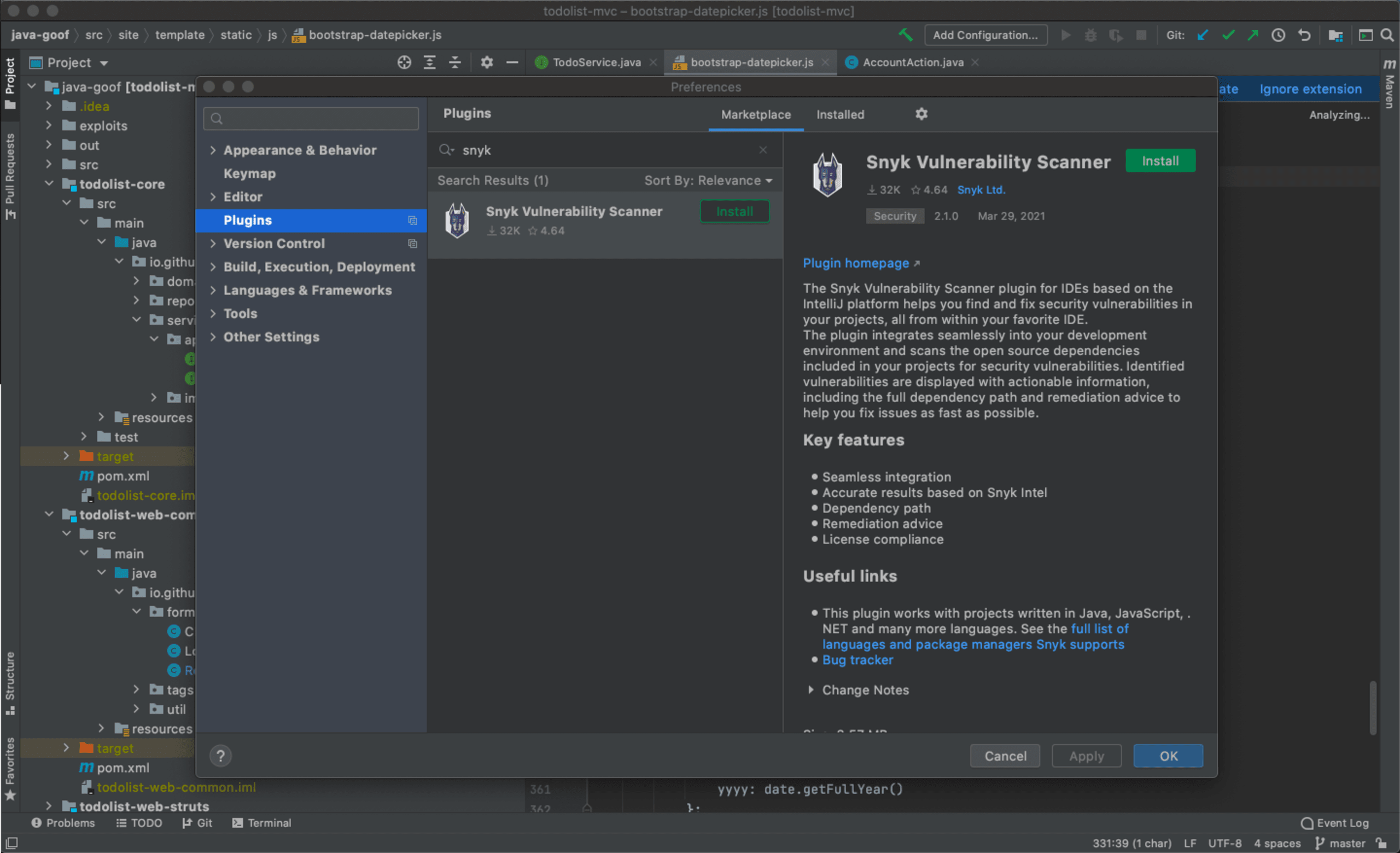Image resolution: width=1400 pixels, height=853 pixels.
Task: Open the Plugin homepage link
Action: [x=861, y=263]
